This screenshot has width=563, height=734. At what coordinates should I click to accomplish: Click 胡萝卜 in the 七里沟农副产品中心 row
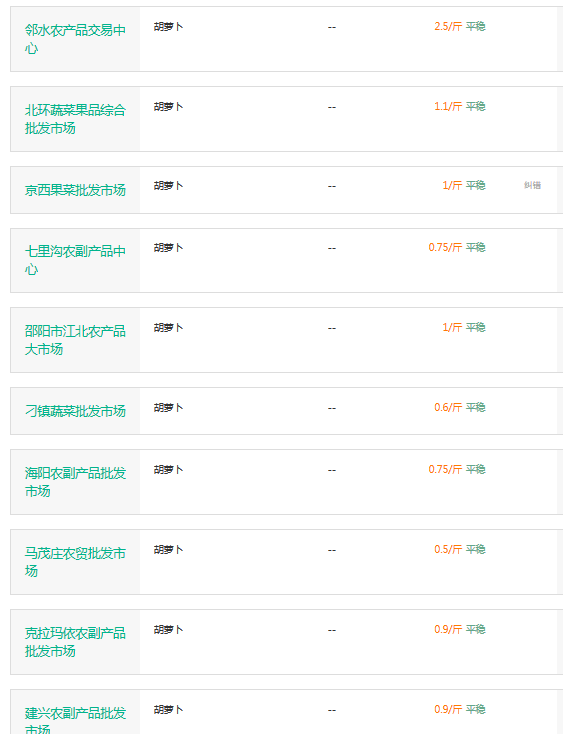[x=168, y=248]
